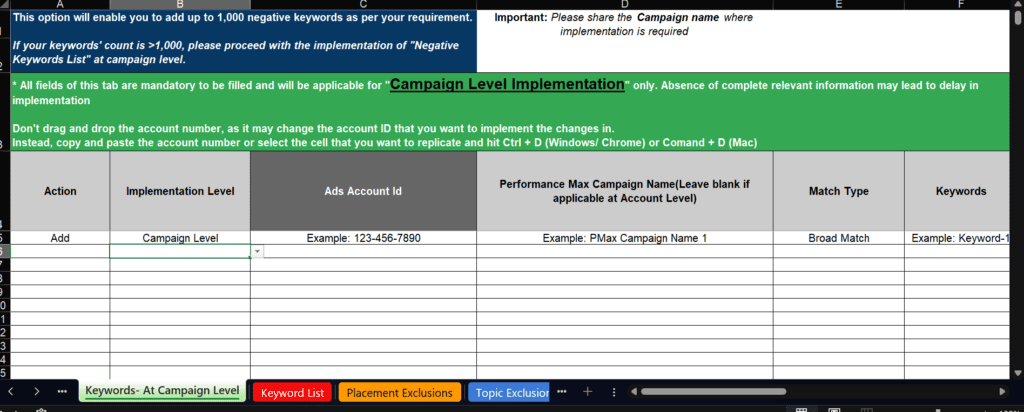Image resolution: width=1024 pixels, height=412 pixels.
Task: Click the green 'Campaign Level Implementation' banner text
Action: (507, 85)
